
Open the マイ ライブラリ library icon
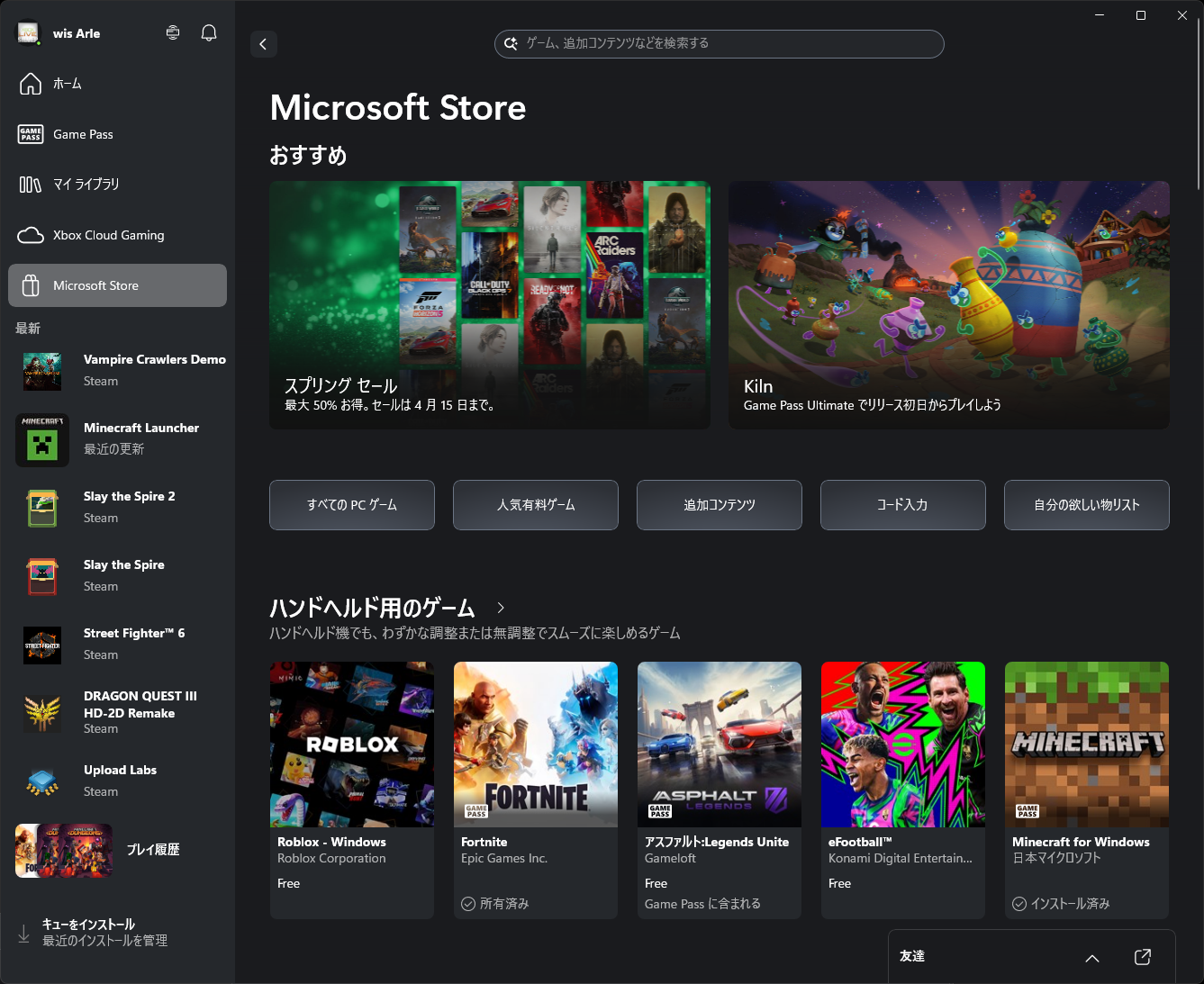(30, 185)
